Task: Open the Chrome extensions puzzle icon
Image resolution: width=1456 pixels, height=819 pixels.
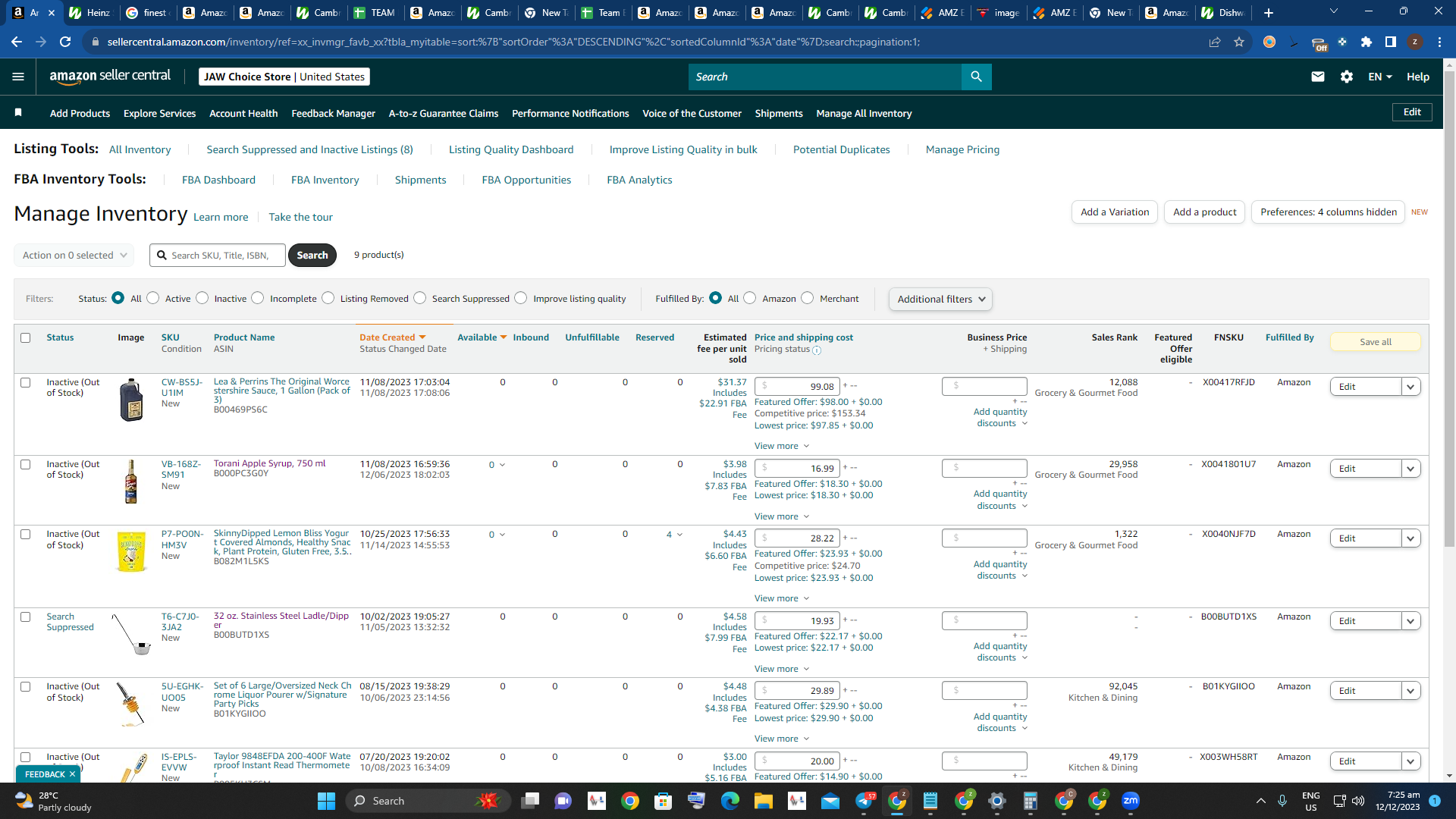Action: click(x=1367, y=42)
